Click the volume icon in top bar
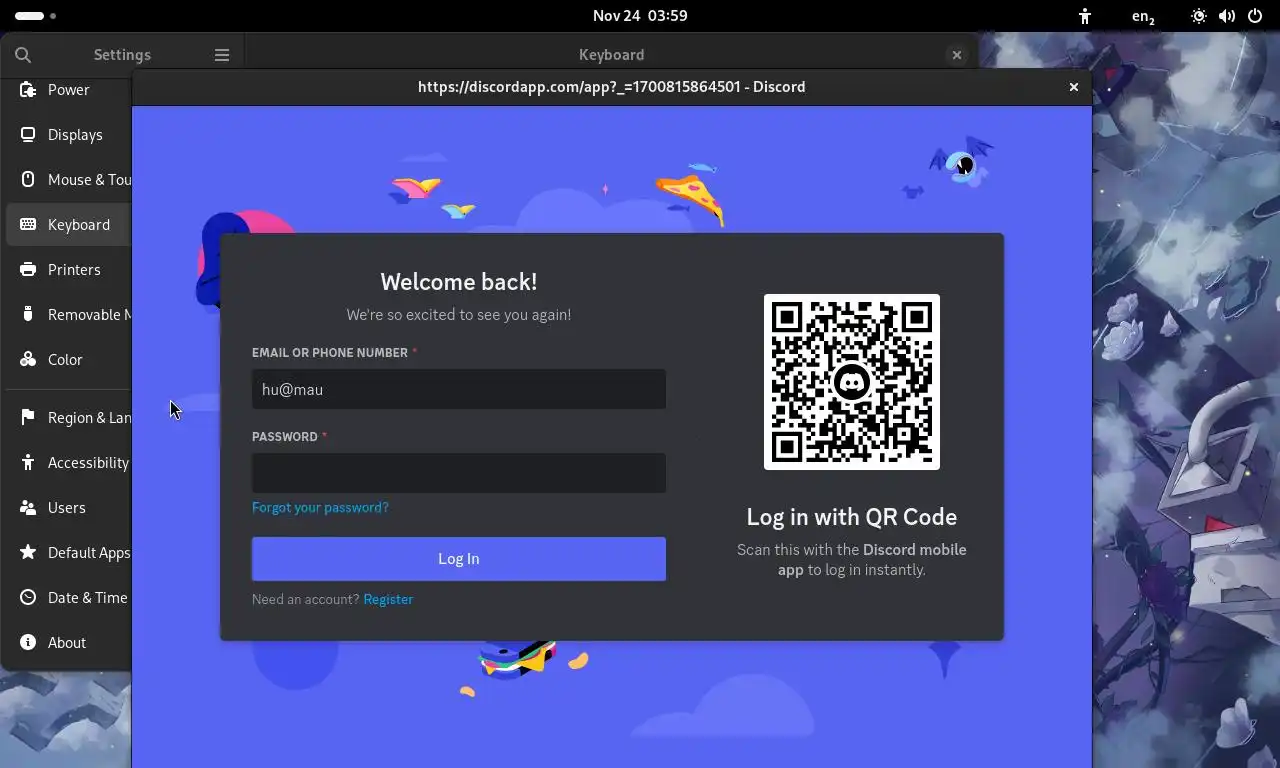This screenshot has width=1280, height=768. [x=1227, y=16]
